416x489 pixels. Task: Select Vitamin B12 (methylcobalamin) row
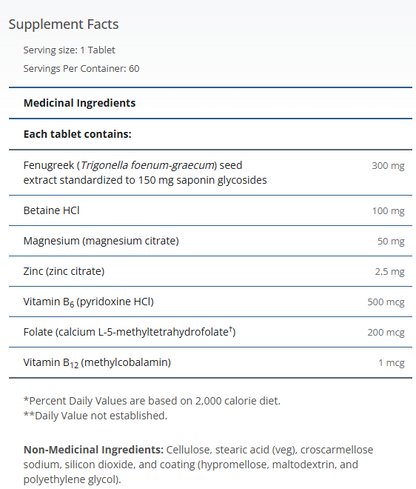click(210, 362)
